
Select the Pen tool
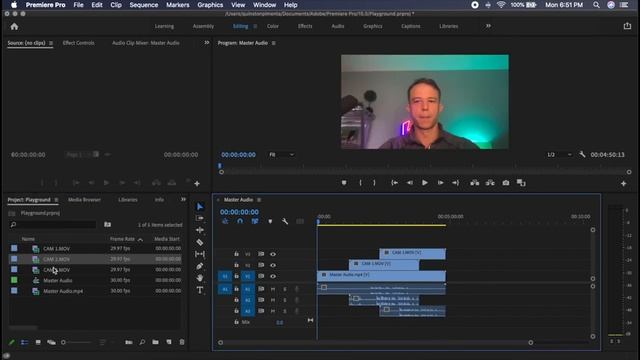[x=200, y=266]
